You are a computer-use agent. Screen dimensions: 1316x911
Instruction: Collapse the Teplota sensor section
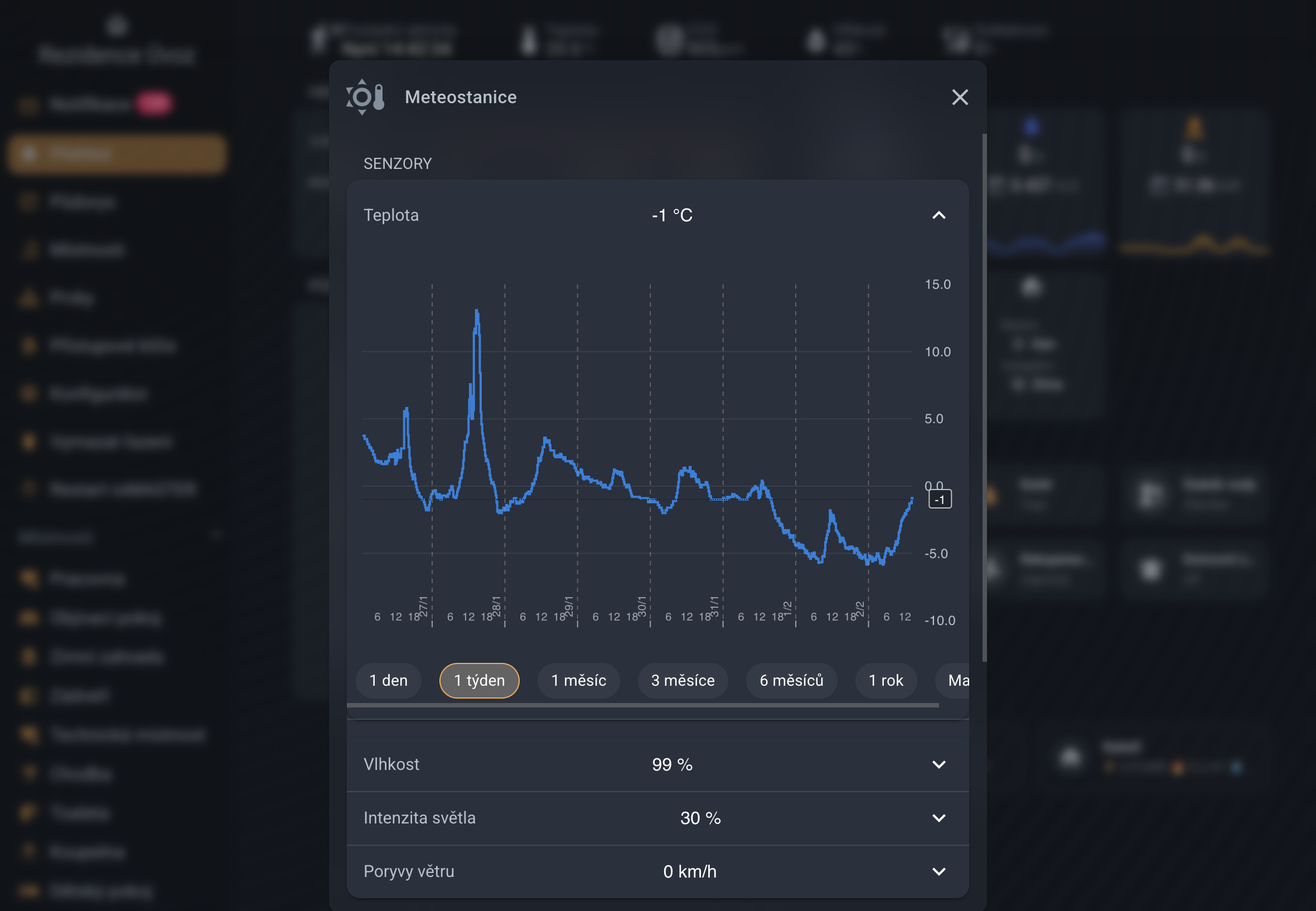[x=938, y=215]
